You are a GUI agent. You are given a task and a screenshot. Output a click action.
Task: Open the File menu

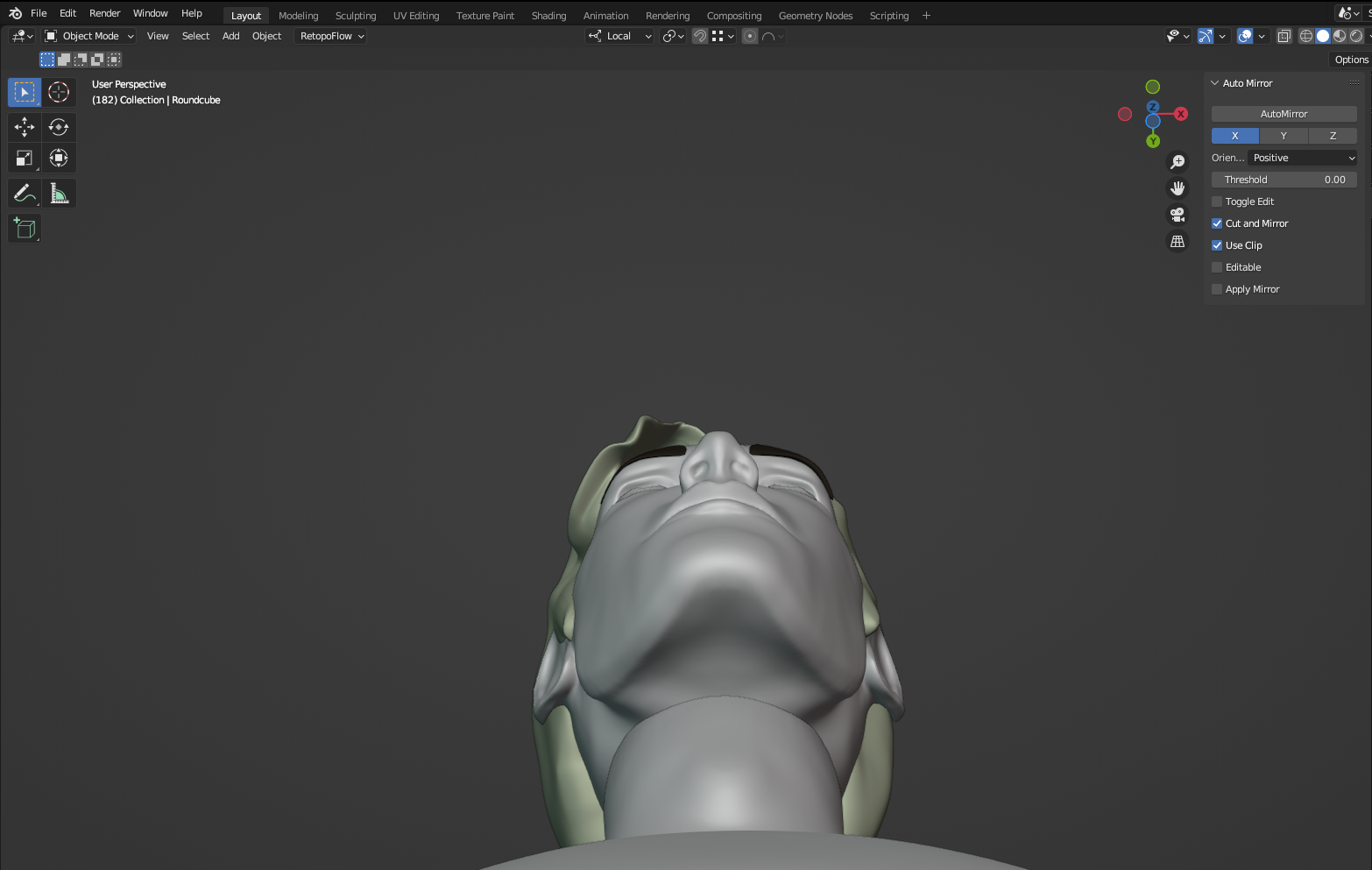39,13
